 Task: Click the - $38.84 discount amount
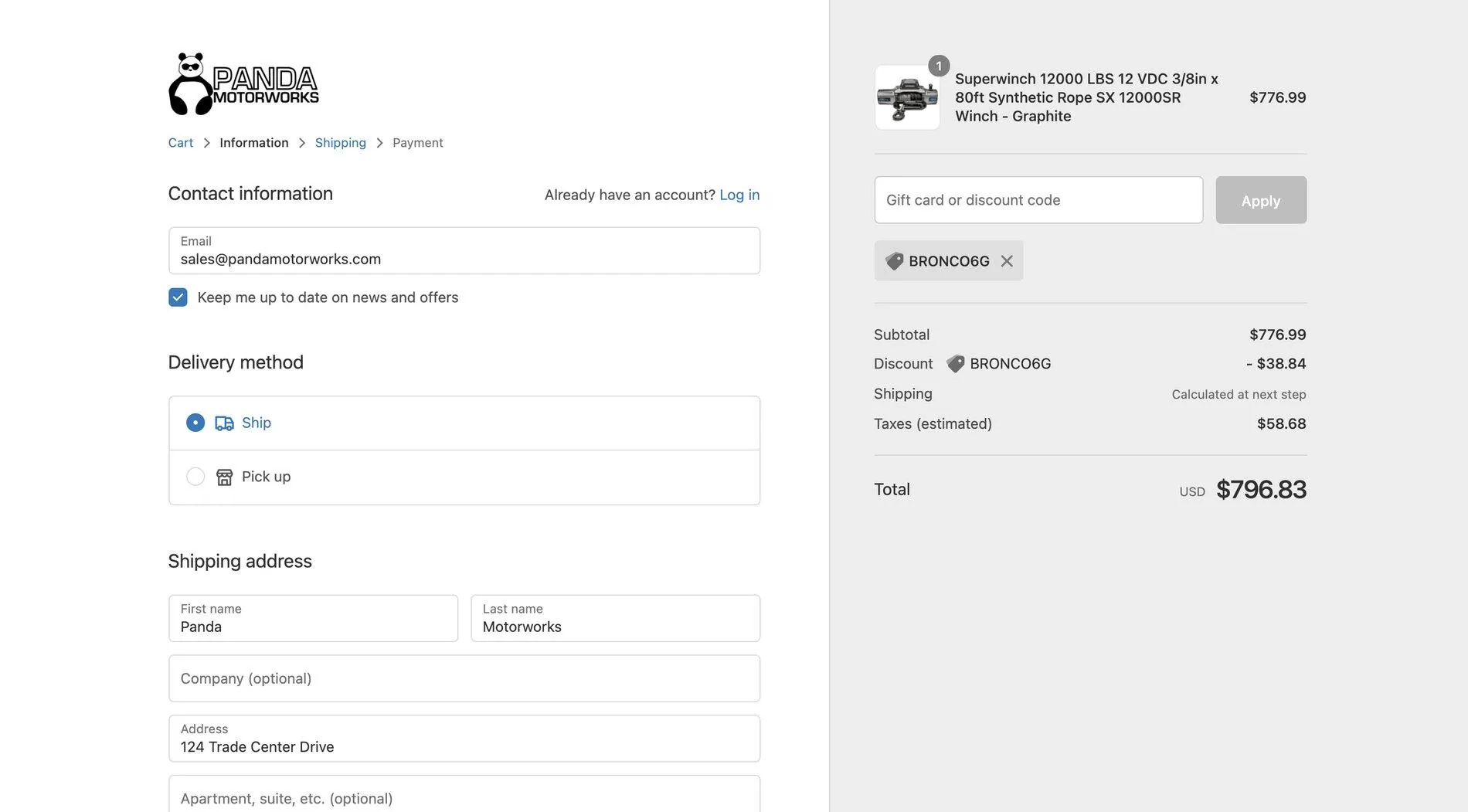click(1276, 364)
